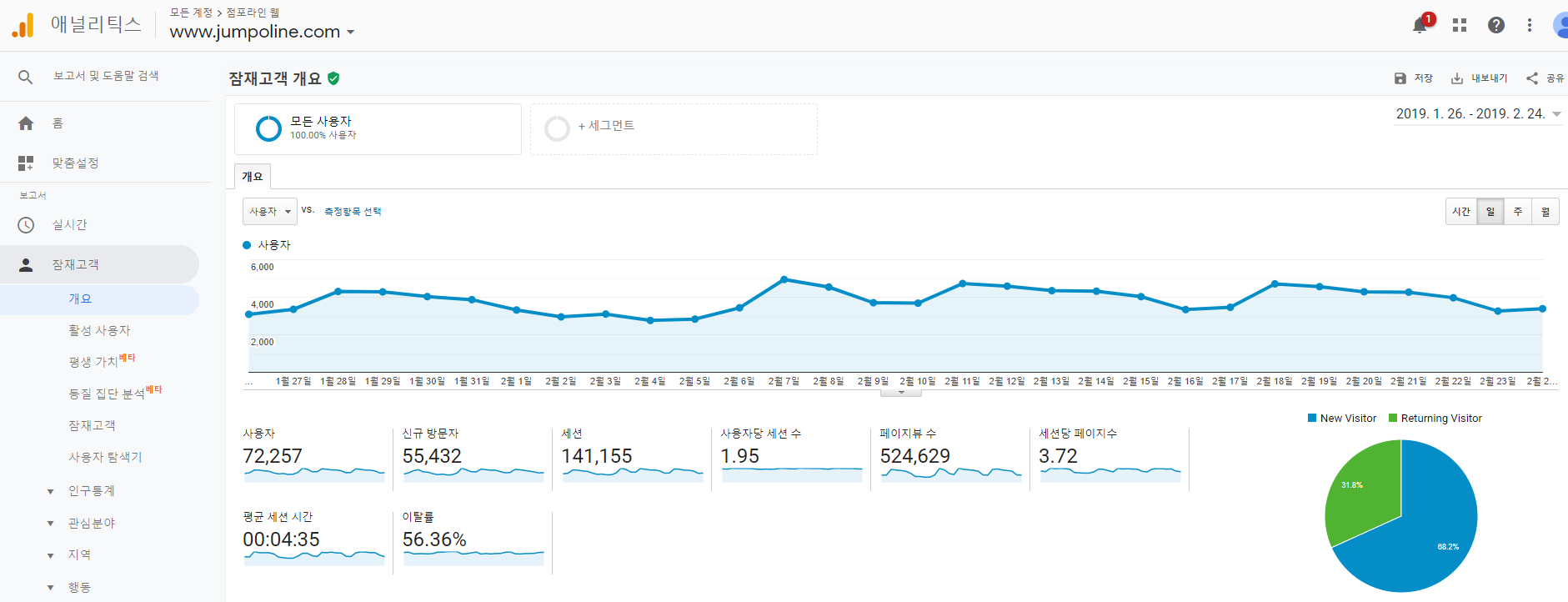Click the 측정항목 선택 link
Screen dimensions: 1568x602
(x=353, y=212)
